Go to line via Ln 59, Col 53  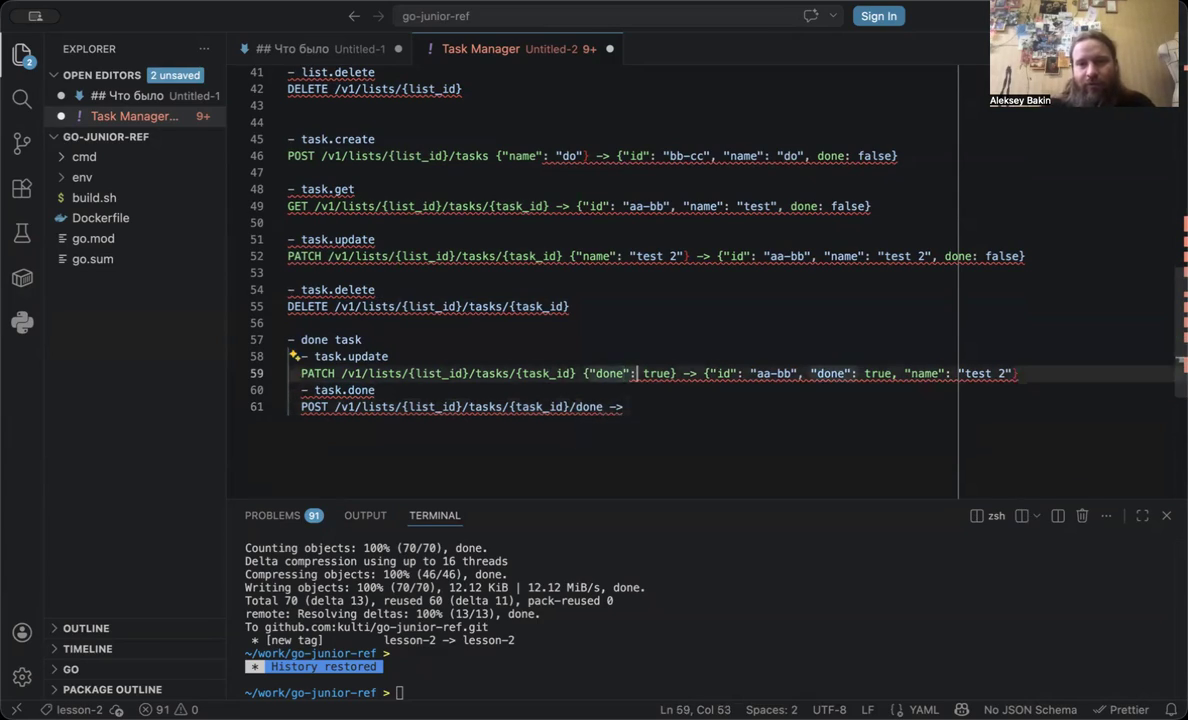pos(695,710)
